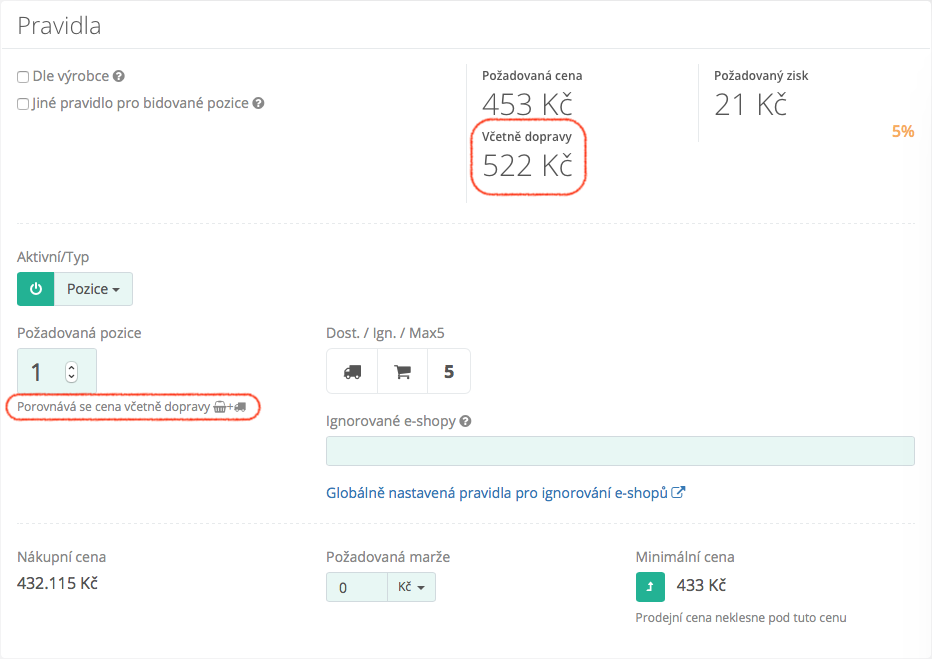Screen dimensions: 932x659
Task: Click the orange 5% profit percentage
Action: [902, 131]
